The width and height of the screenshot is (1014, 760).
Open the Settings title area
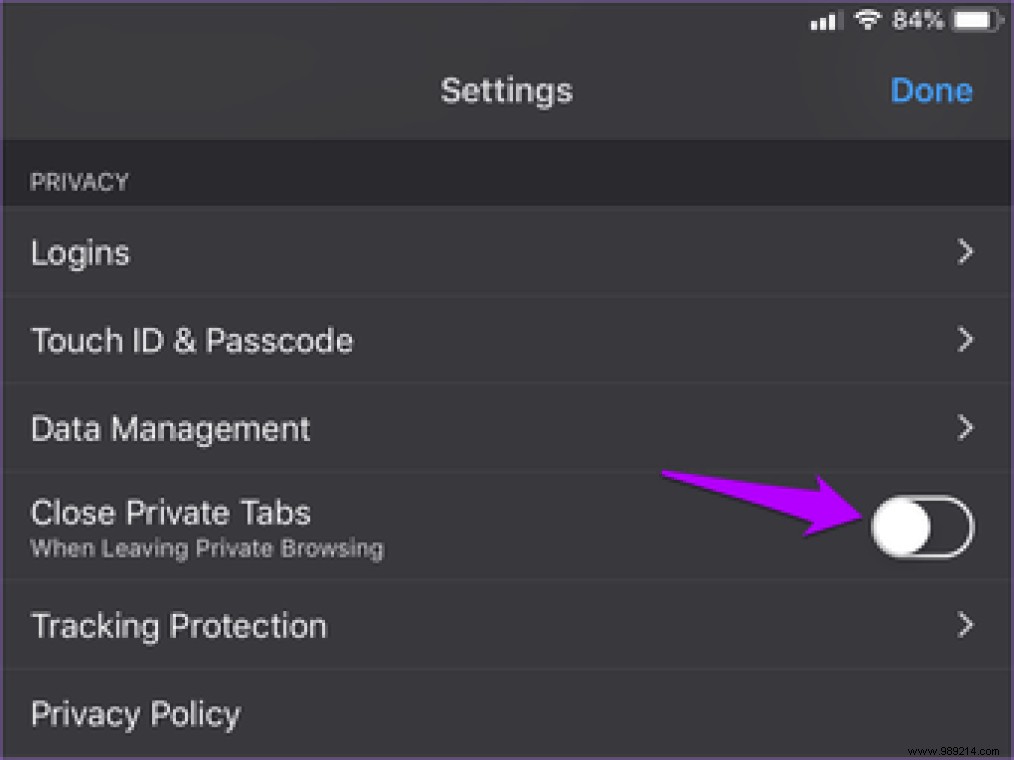[x=506, y=90]
